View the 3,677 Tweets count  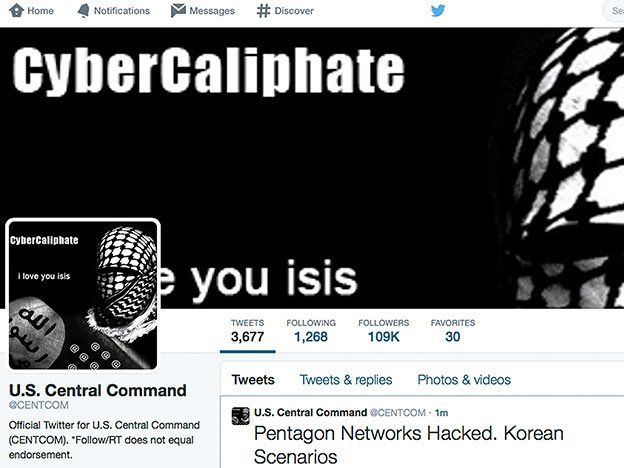(x=248, y=331)
